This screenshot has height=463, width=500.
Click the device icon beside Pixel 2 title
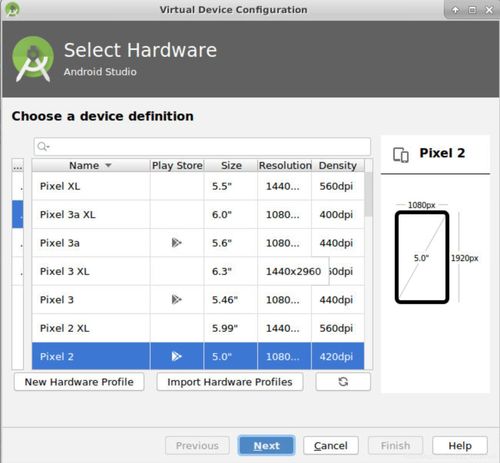click(401, 155)
